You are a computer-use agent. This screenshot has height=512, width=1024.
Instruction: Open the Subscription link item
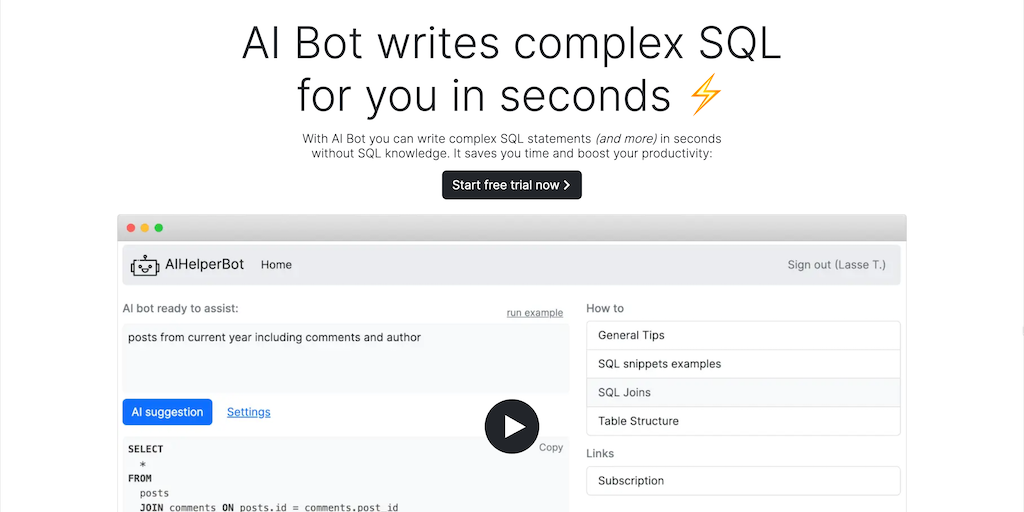tap(743, 481)
